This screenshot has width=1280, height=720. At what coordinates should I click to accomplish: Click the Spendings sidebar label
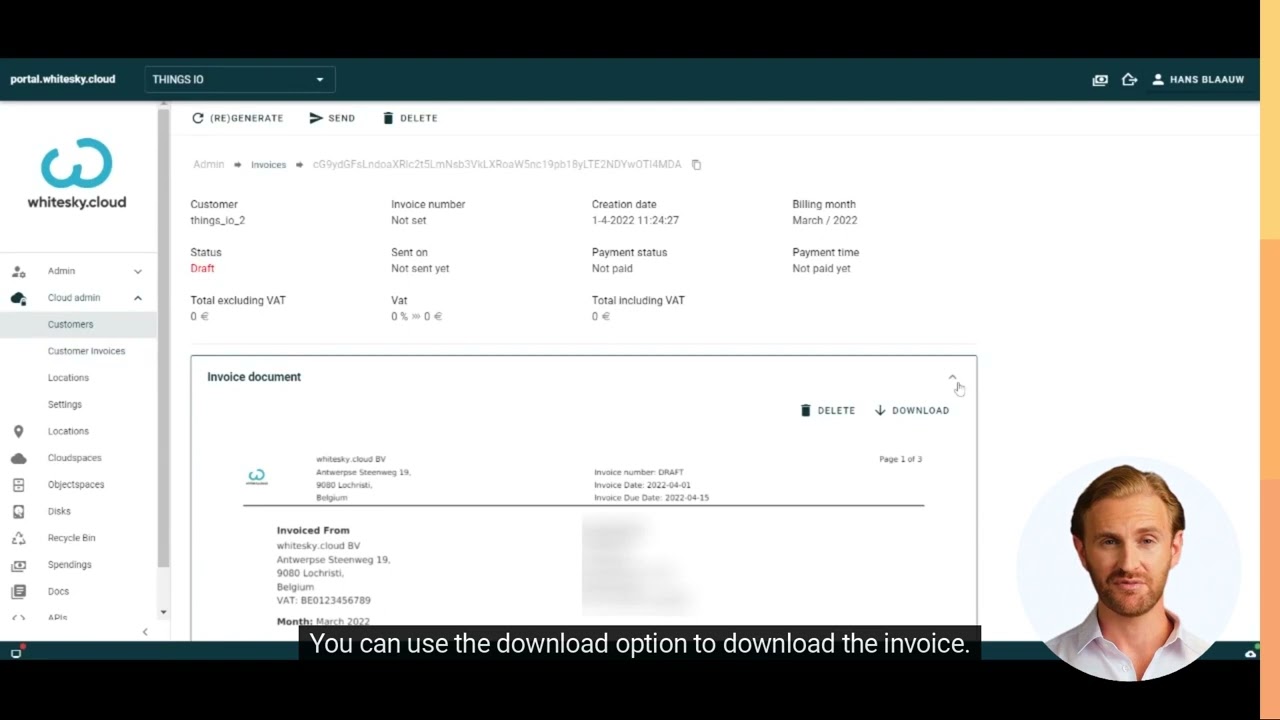click(70, 565)
